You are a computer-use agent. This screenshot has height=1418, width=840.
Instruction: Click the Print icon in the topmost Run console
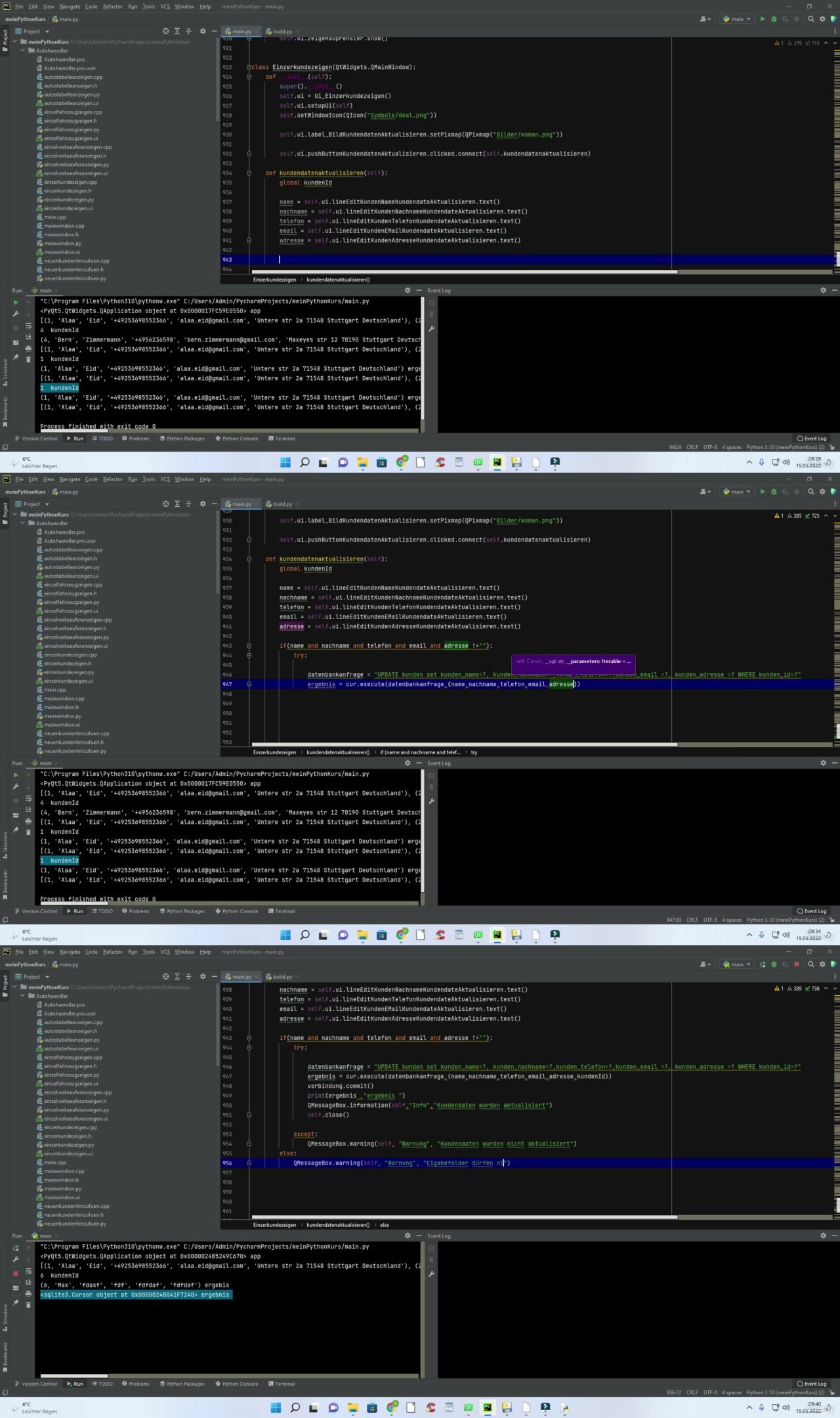click(x=28, y=348)
